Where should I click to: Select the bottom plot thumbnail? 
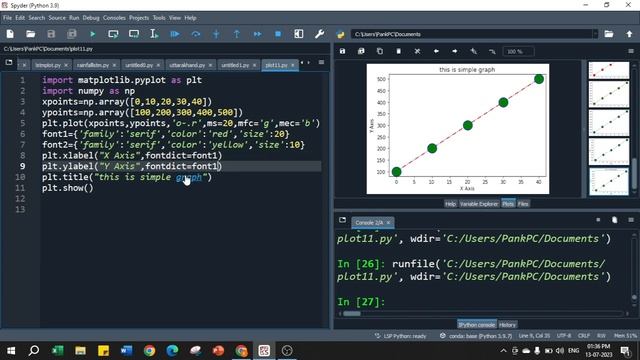click(609, 182)
